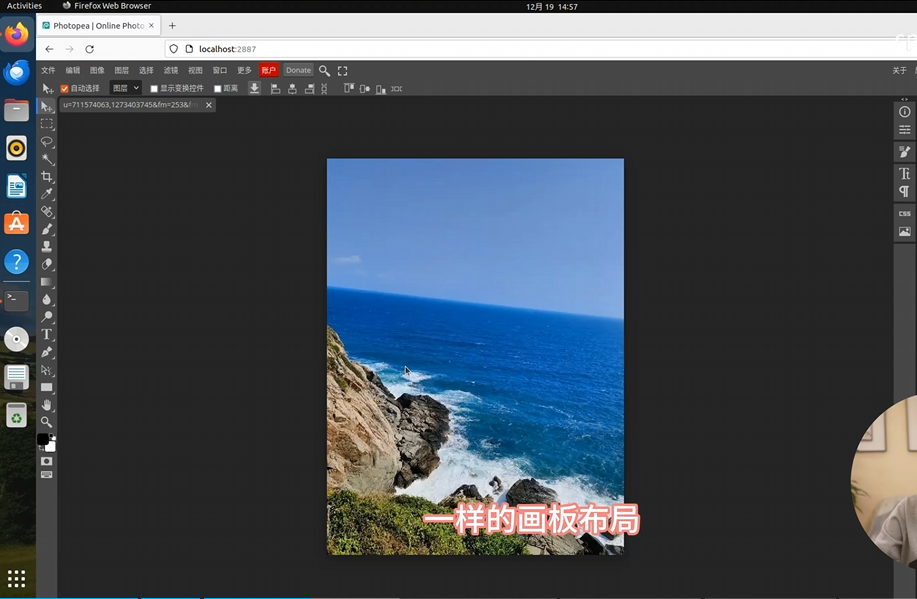Toggle fullscreen mode icon
The width and height of the screenshot is (917, 599).
[343, 71]
